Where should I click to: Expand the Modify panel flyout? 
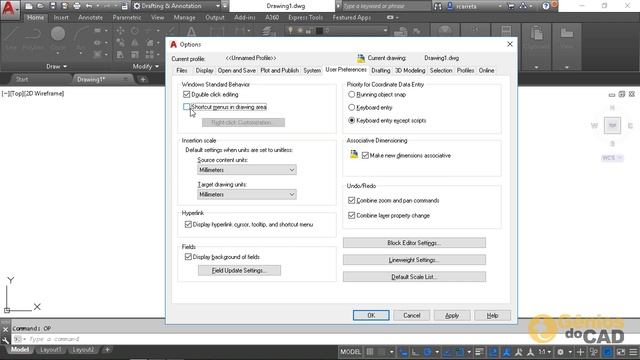(x=146, y=67)
